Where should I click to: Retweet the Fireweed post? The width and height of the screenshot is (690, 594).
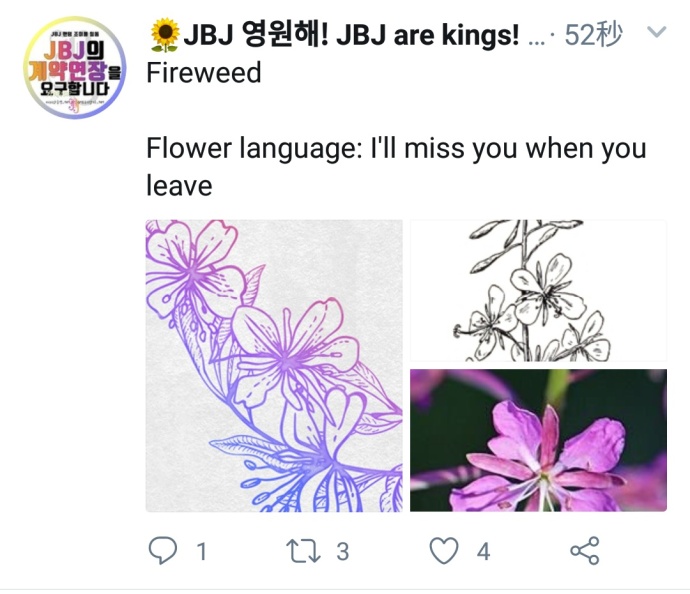tap(303, 551)
